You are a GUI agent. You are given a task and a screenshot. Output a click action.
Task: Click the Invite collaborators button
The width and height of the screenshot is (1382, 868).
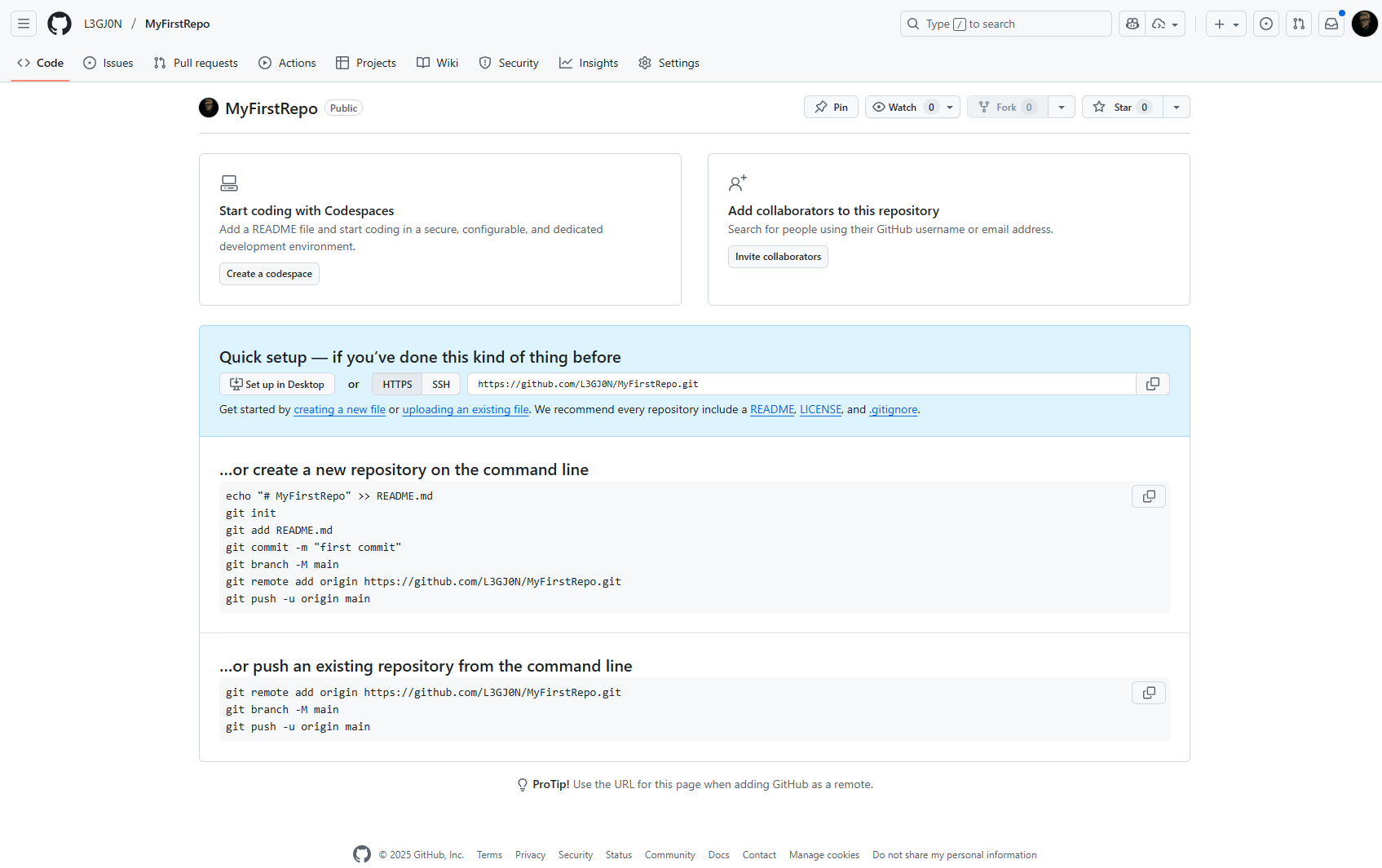pyautogui.click(x=777, y=256)
